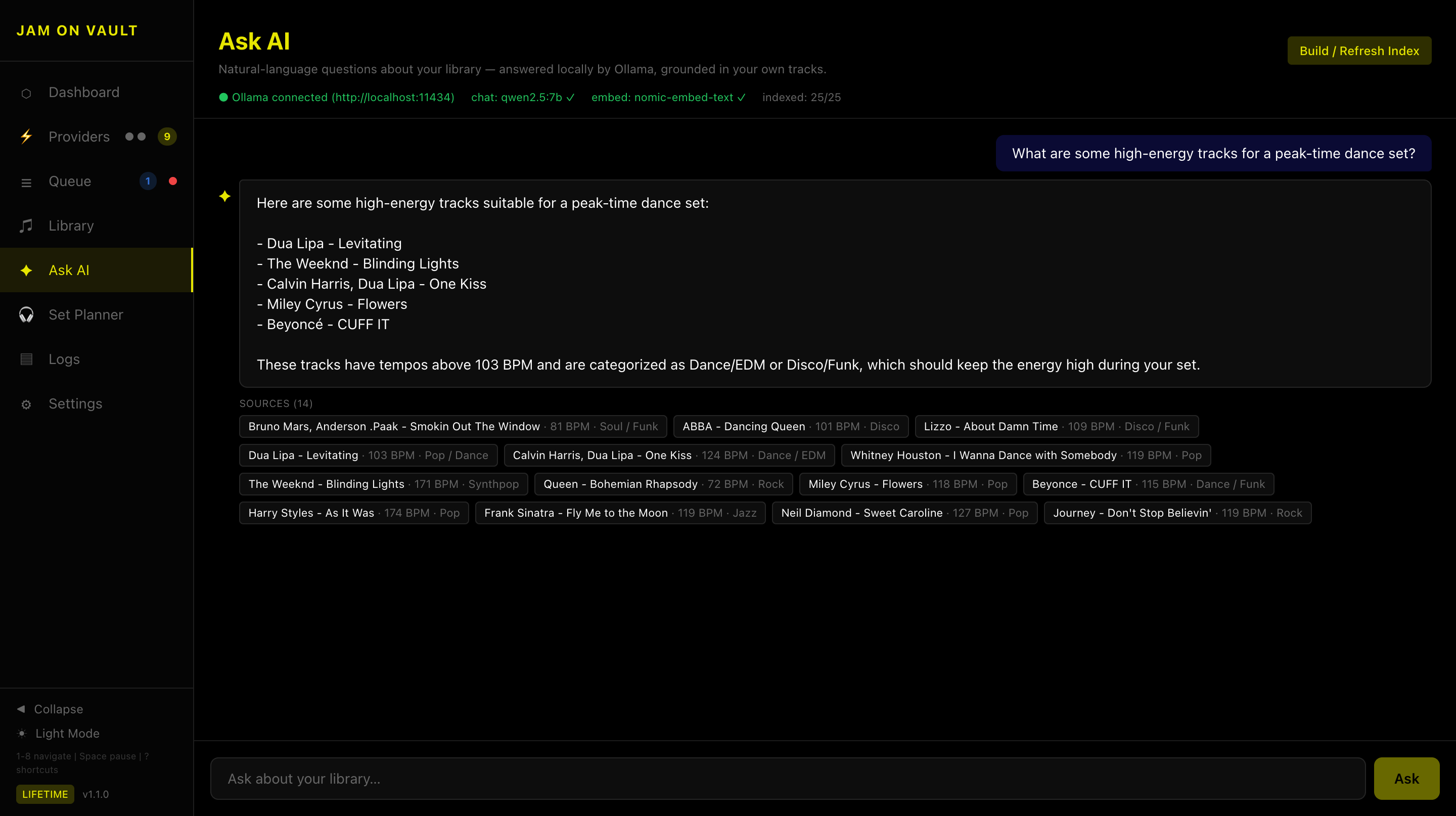Open Queen Bohemian Rhapsody source chip
This screenshot has width=1456, height=816.
coord(664,484)
